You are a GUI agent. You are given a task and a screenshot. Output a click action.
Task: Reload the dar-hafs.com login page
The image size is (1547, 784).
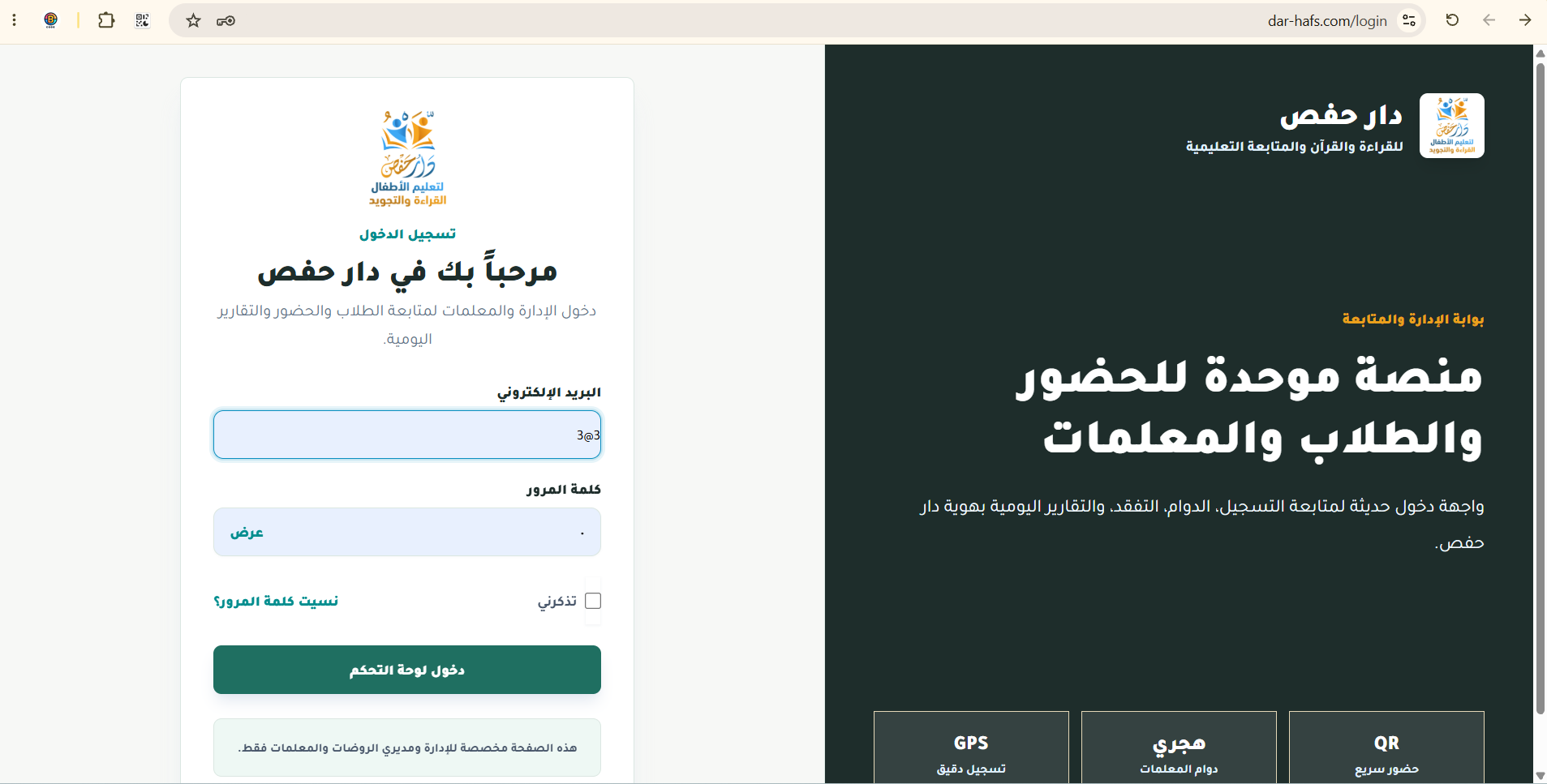pos(1452,20)
